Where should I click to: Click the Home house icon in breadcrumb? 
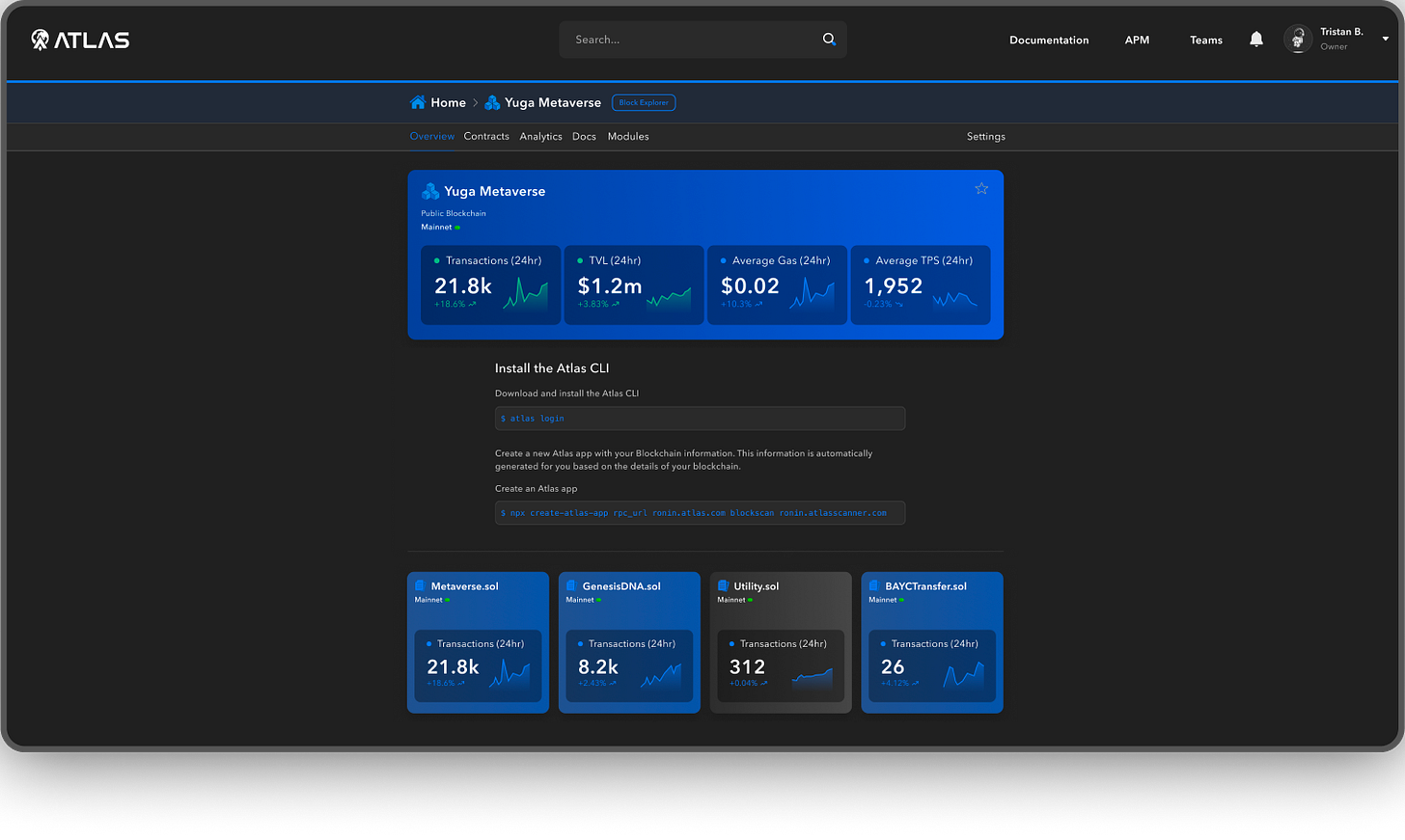pos(418,102)
